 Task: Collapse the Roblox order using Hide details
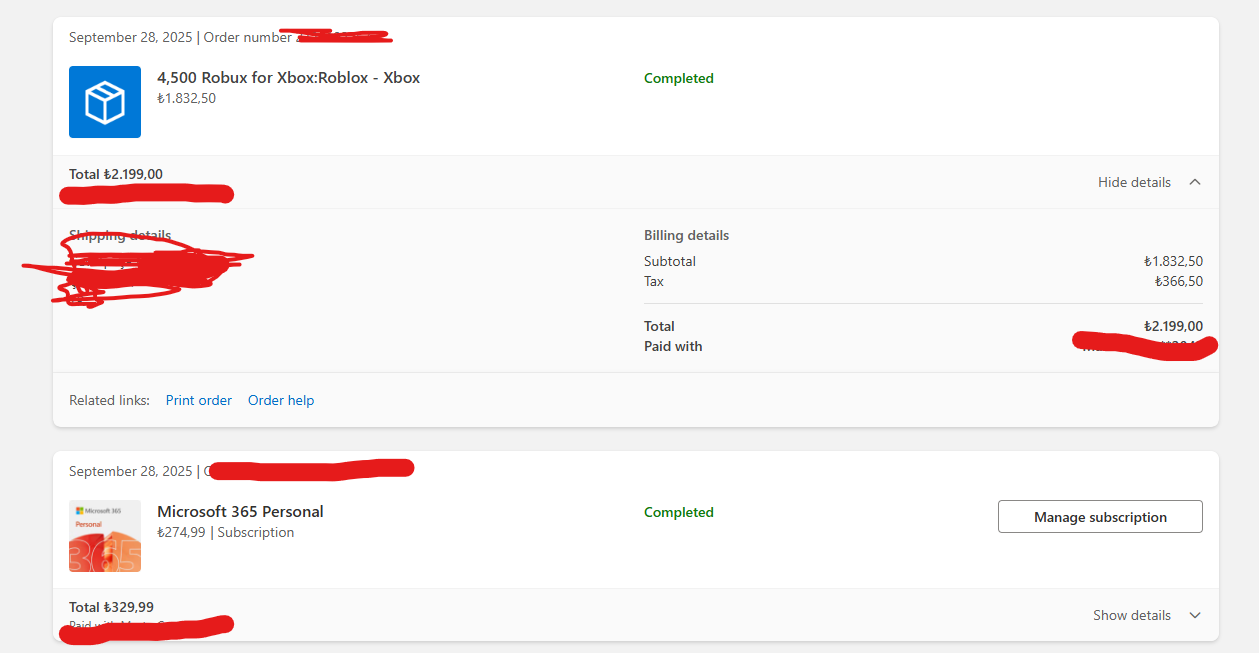[1134, 182]
